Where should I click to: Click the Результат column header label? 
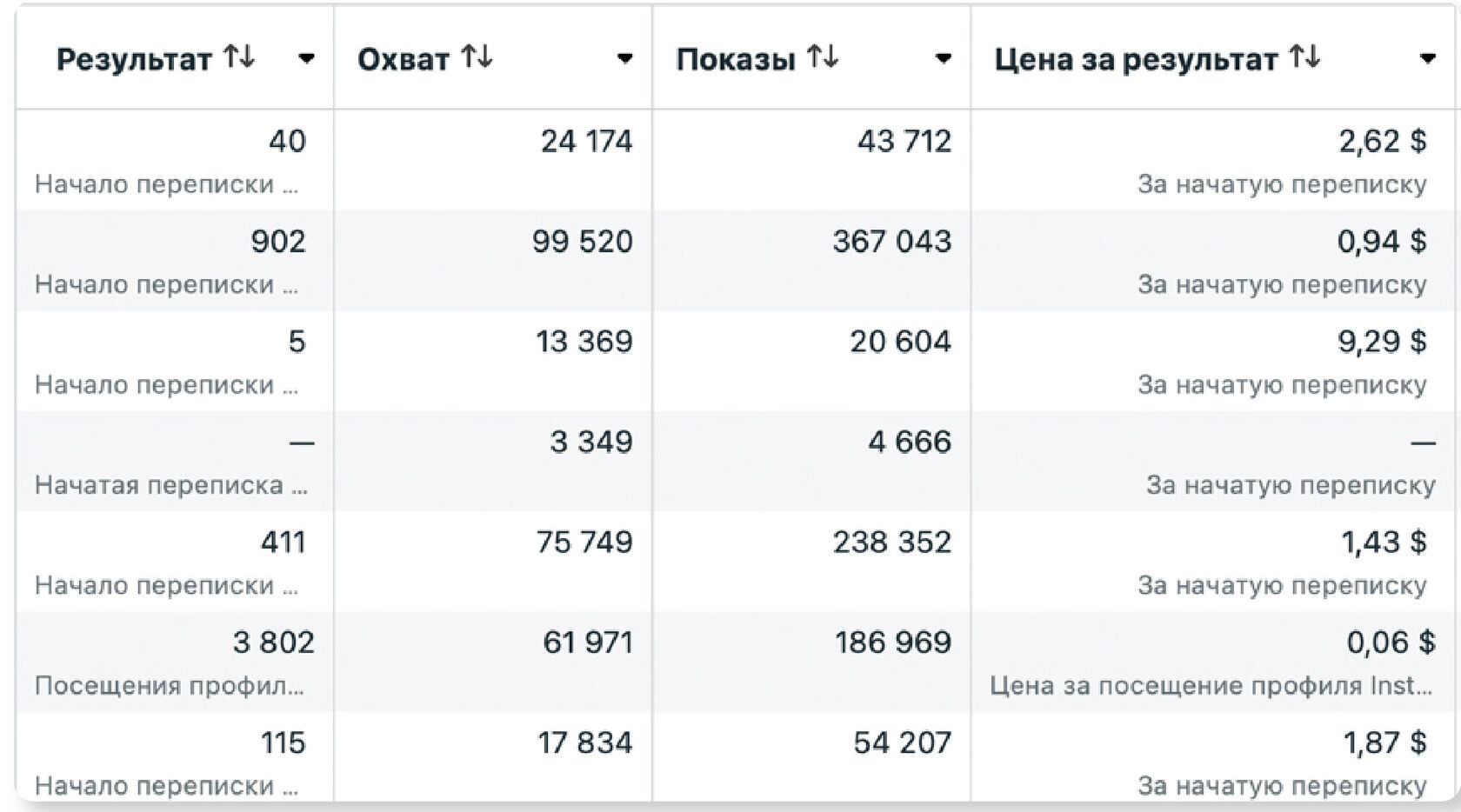134,59
